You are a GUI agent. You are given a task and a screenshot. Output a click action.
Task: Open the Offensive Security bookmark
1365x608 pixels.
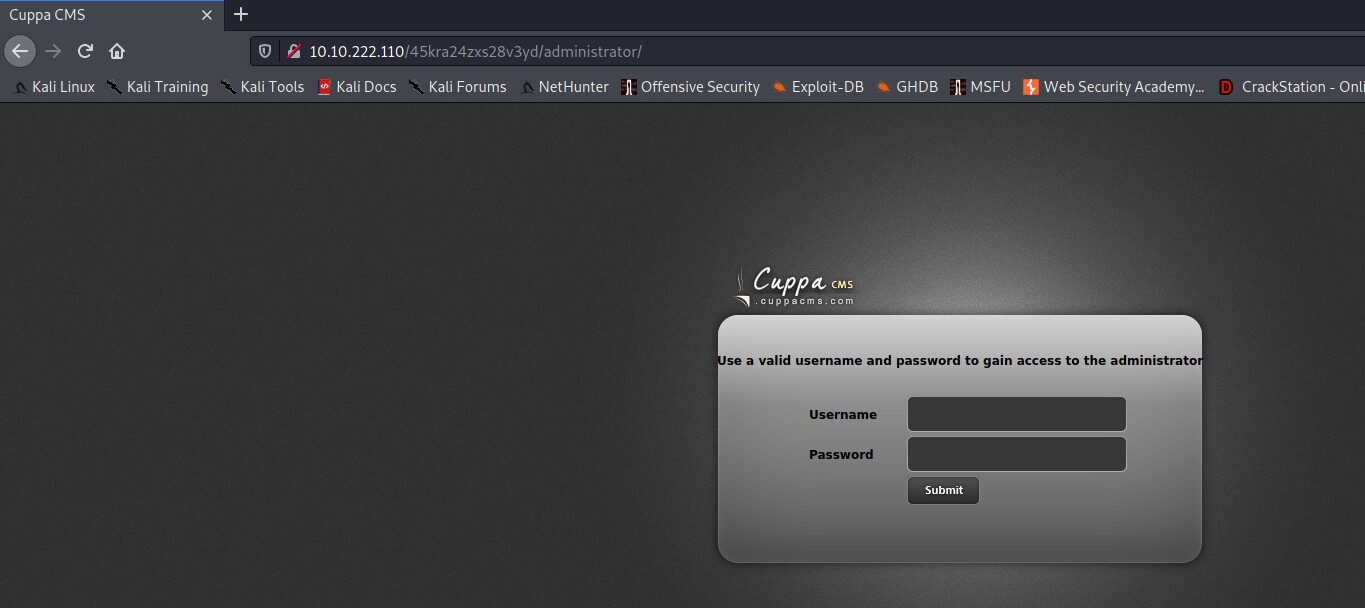click(690, 87)
